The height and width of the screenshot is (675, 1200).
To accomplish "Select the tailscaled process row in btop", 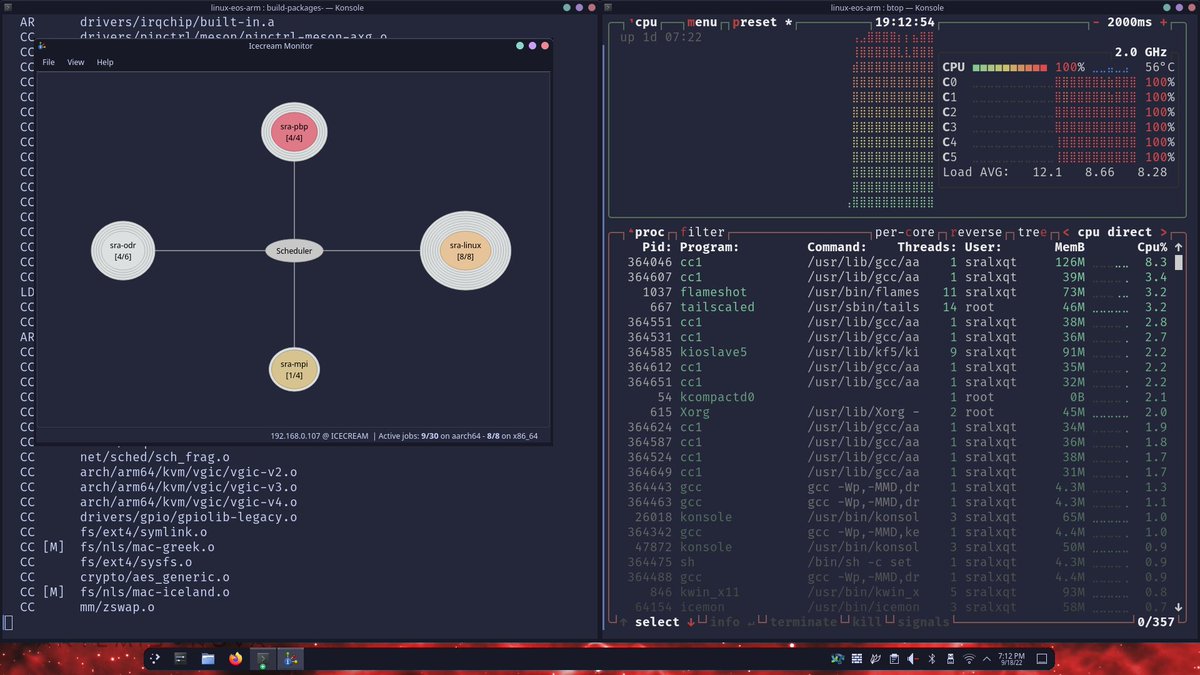I will 896,307.
